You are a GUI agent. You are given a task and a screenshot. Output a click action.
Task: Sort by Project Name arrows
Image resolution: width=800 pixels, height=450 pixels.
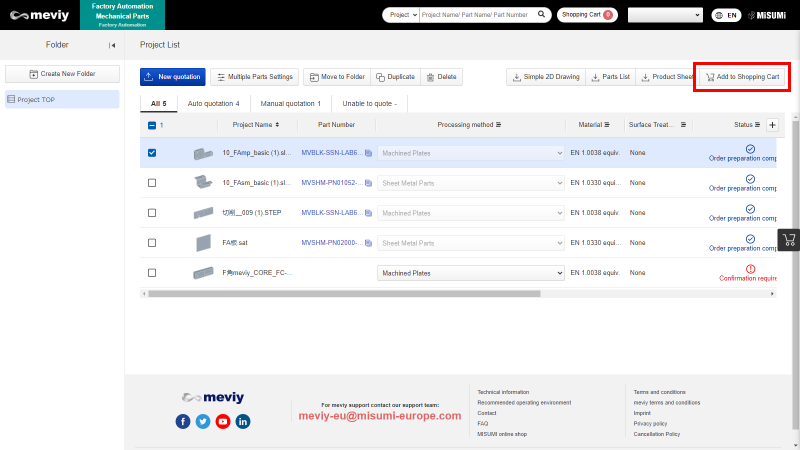click(x=277, y=124)
